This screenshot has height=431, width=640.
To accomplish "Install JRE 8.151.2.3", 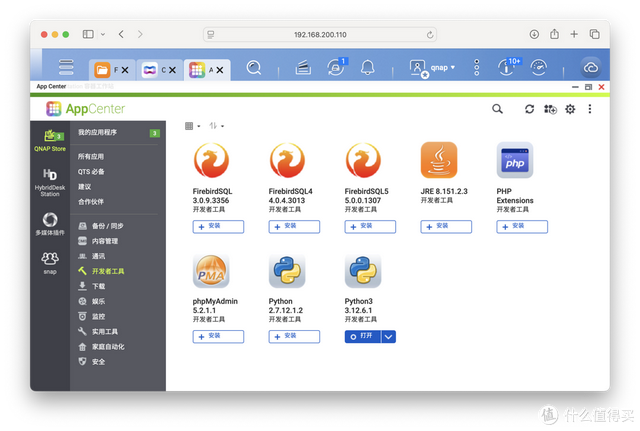I will (x=446, y=226).
